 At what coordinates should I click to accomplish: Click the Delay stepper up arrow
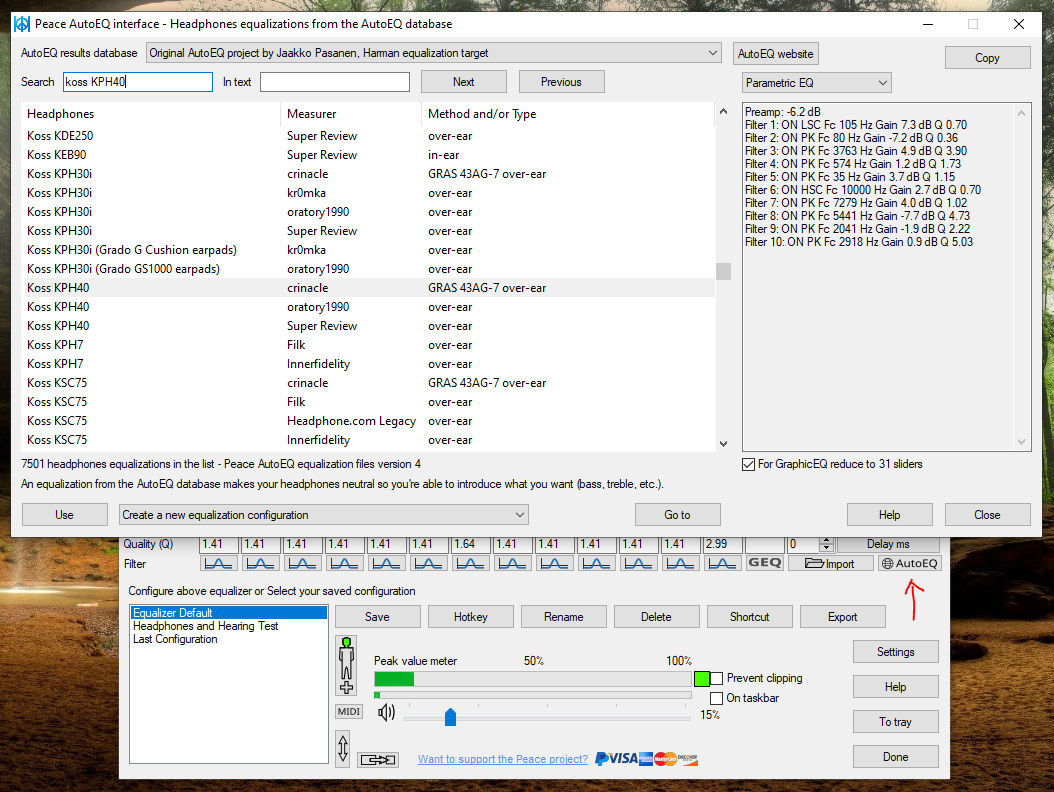pyautogui.click(x=827, y=541)
